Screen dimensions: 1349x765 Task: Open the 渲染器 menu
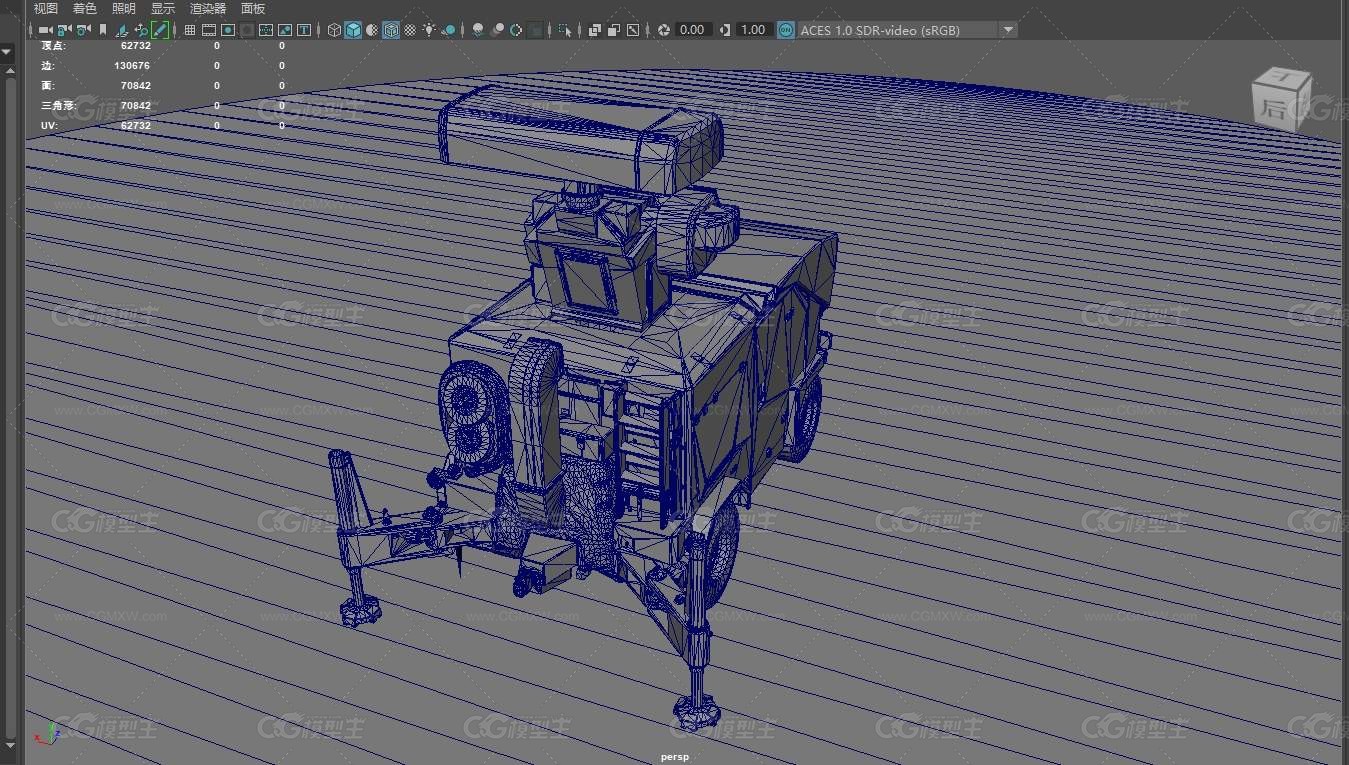click(208, 8)
